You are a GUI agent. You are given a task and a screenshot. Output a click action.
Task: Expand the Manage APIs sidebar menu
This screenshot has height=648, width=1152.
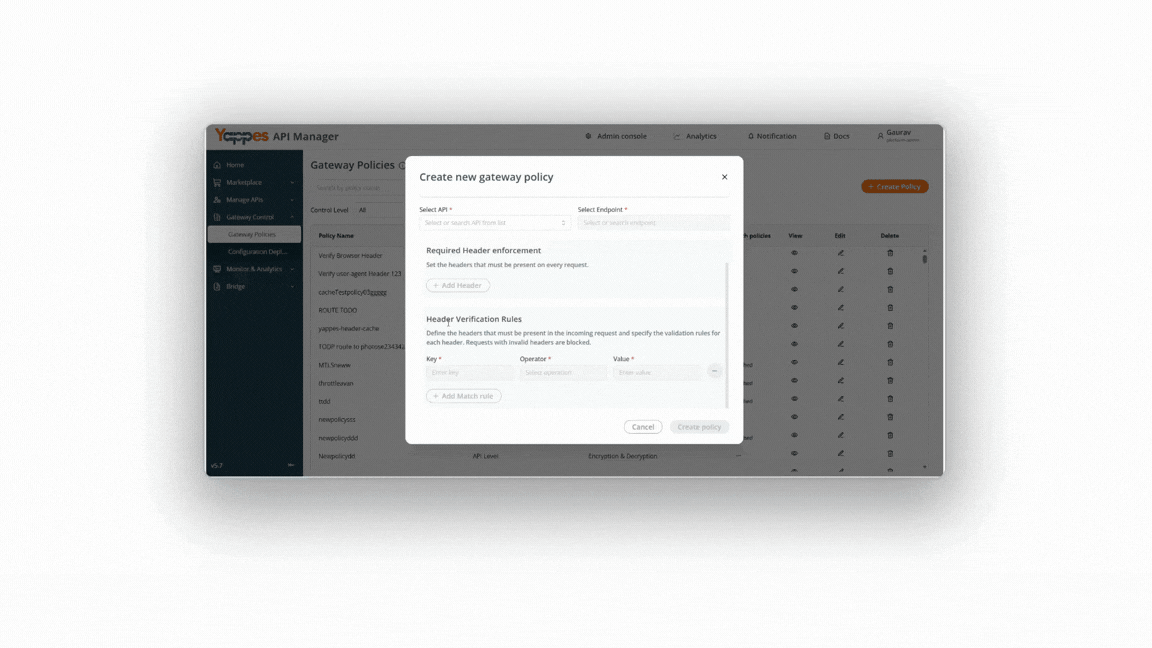point(254,200)
